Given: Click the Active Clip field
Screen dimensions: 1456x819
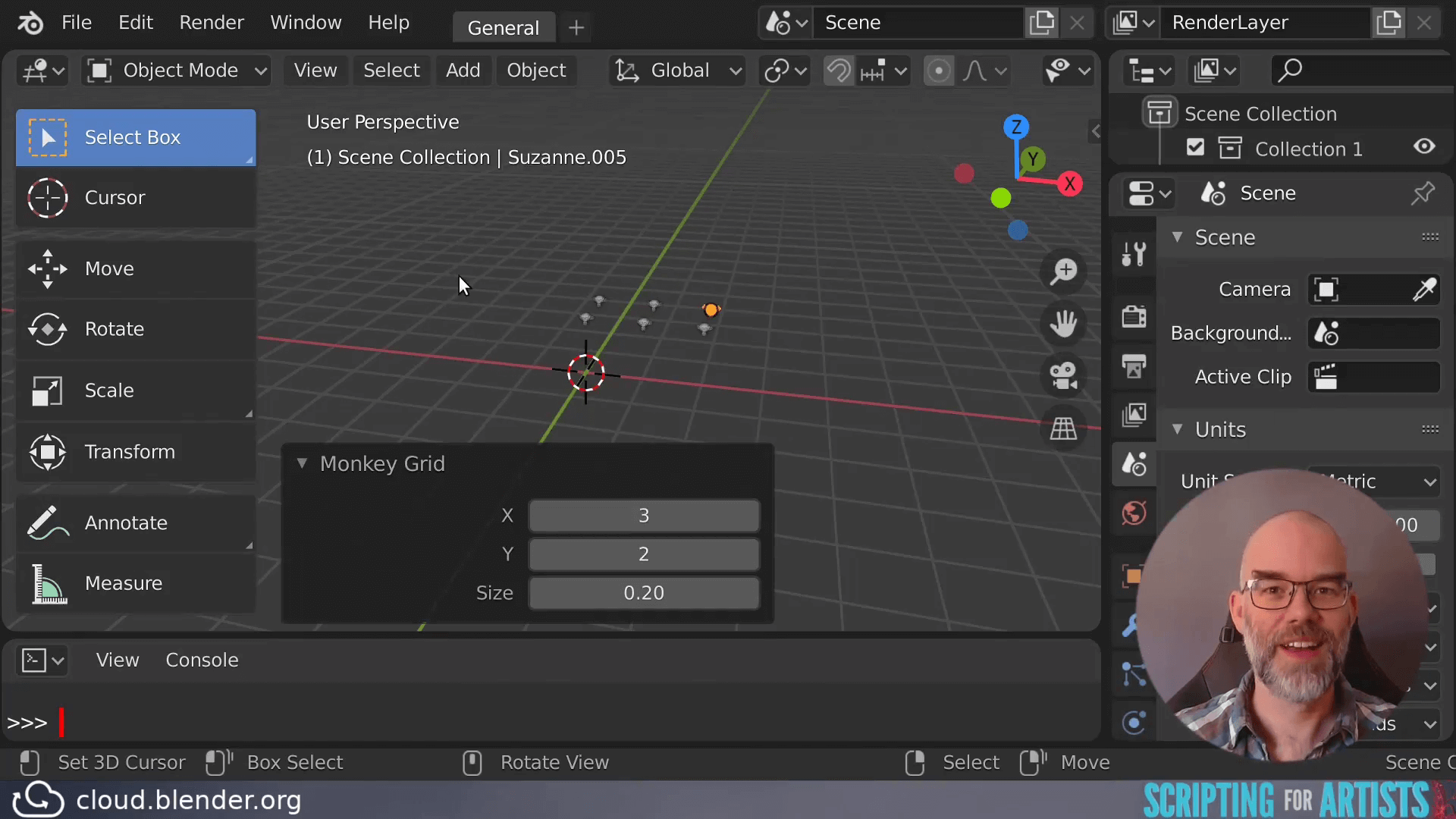Looking at the screenshot, I should pyautogui.click(x=1374, y=377).
